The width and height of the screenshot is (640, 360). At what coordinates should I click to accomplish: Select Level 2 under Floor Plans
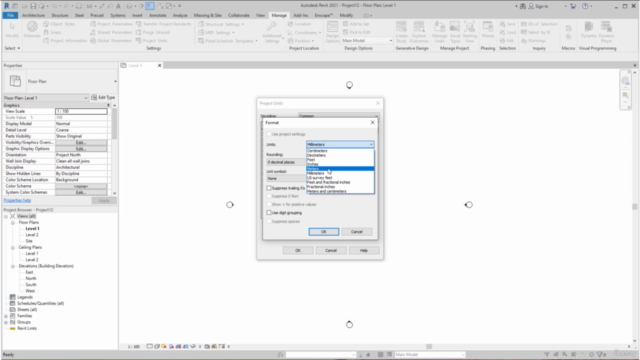32,235
